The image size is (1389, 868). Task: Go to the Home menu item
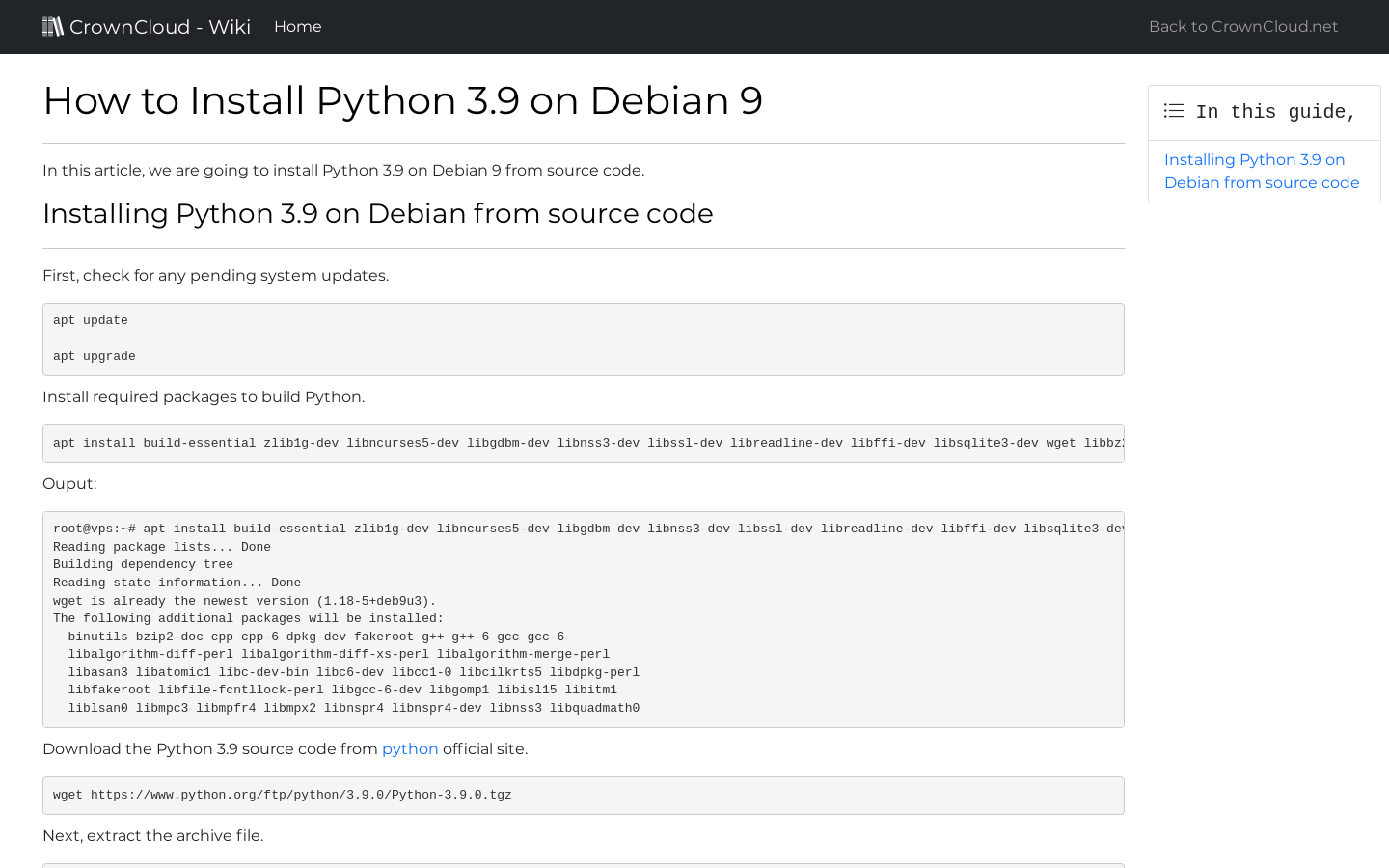298,27
